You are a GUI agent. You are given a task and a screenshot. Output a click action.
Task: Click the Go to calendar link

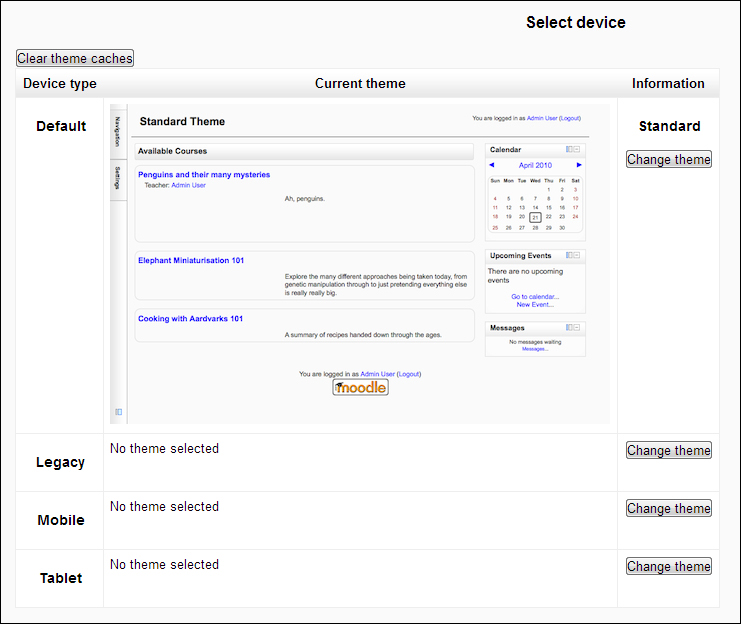click(535, 297)
